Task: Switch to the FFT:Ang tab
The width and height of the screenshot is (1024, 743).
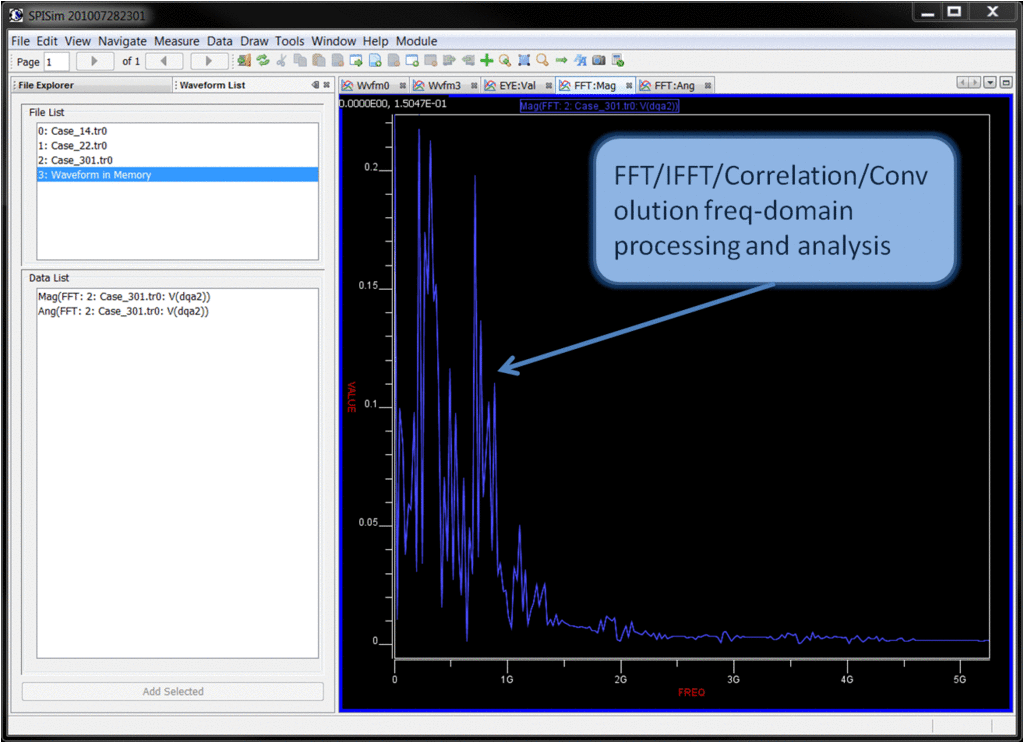Action: tap(673, 86)
